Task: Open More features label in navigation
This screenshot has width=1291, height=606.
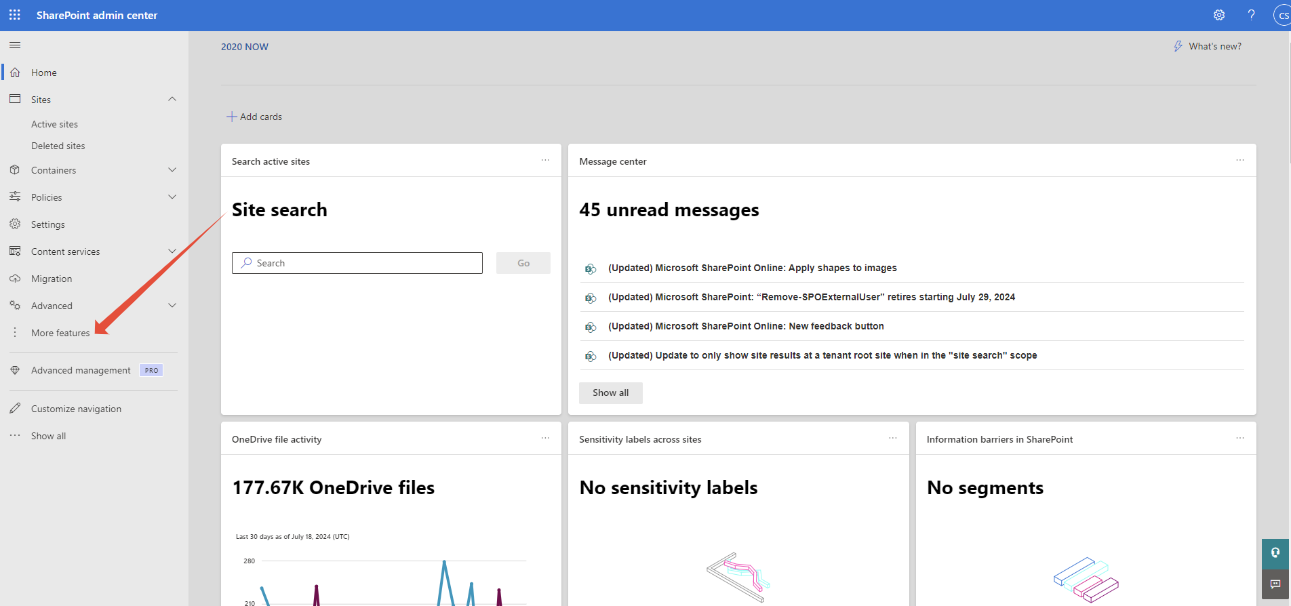Action: (x=60, y=333)
